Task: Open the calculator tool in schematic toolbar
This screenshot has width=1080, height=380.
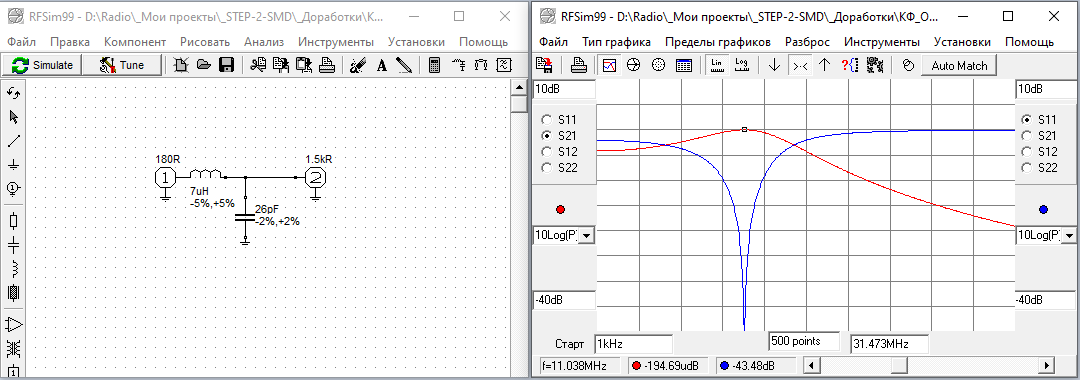Action: [435, 65]
